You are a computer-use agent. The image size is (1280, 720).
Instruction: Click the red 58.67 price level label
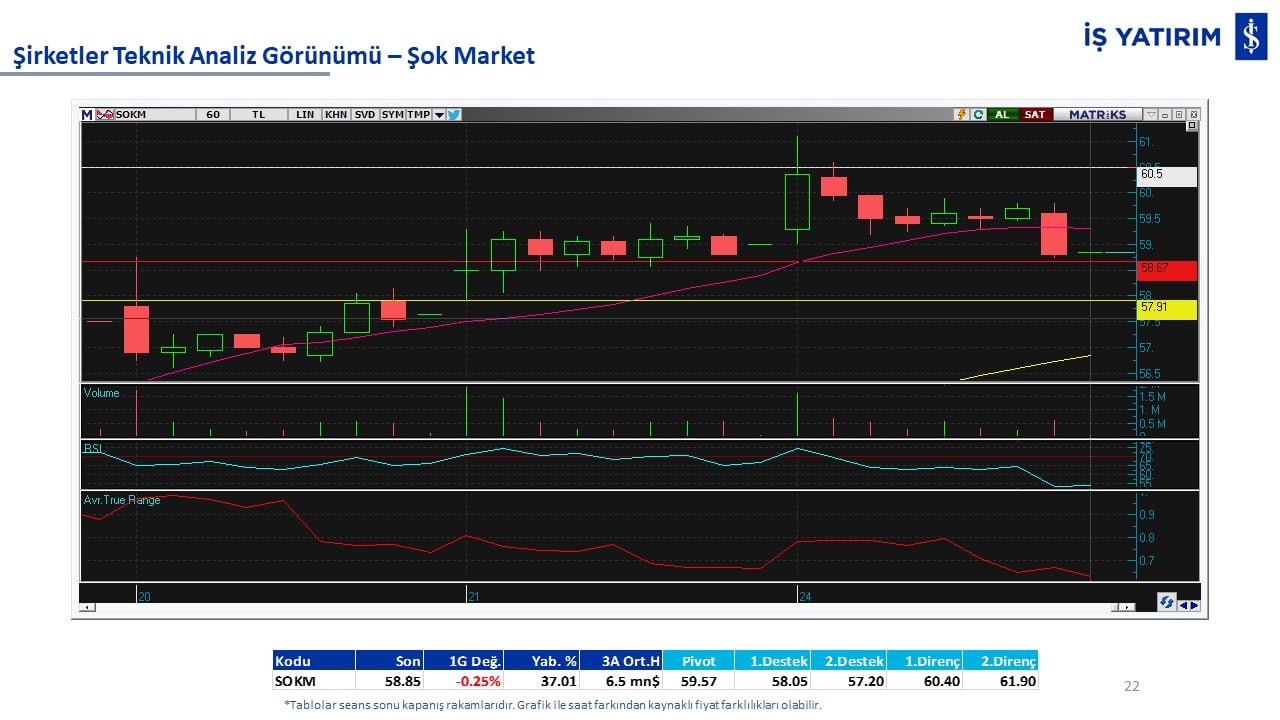[x=1166, y=270]
